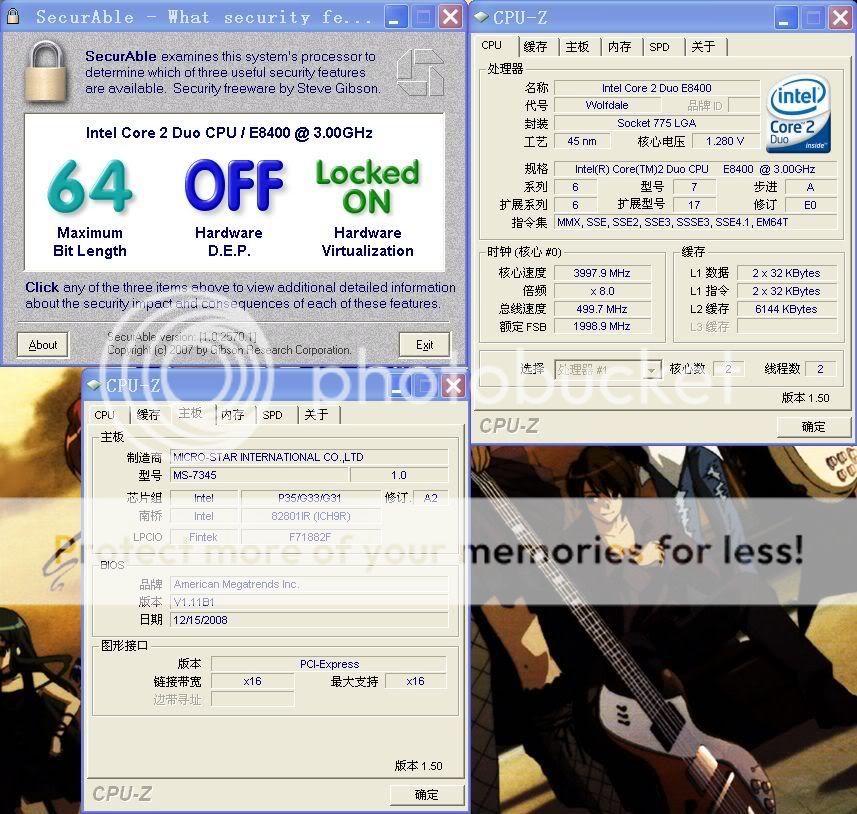Click the multiplier value 'x 8.0'
This screenshot has height=814, width=857.
[x=602, y=291]
